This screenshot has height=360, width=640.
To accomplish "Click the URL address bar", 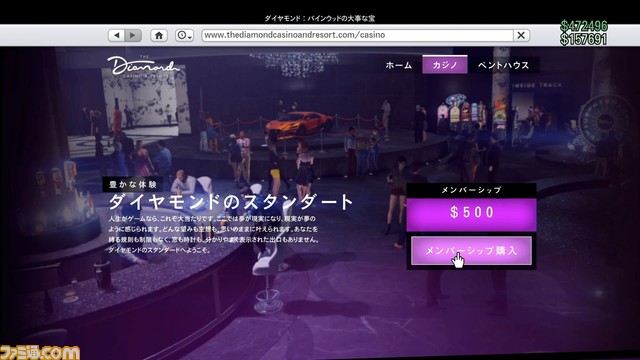I will (357, 35).
